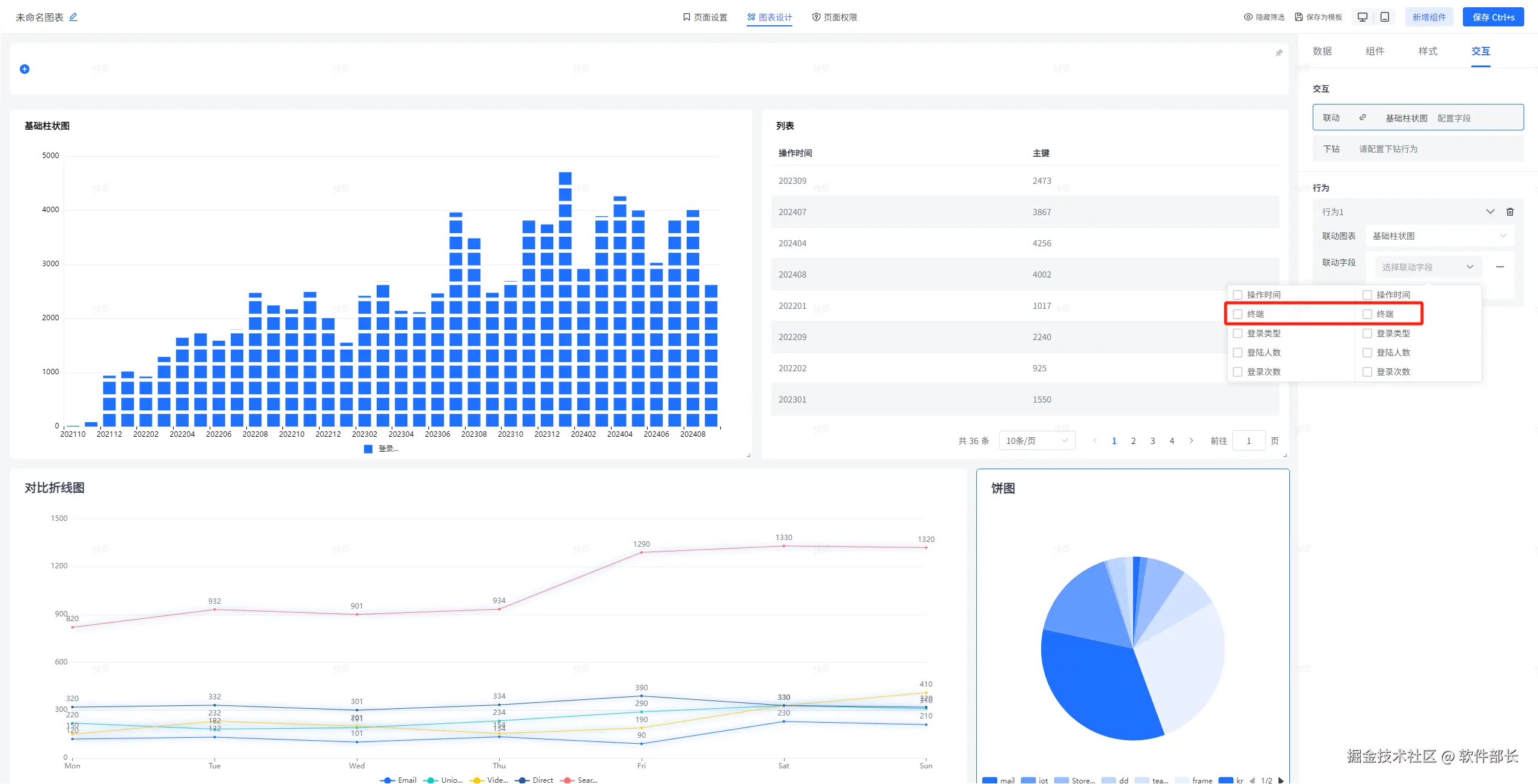The height and width of the screenshot is (784, 1538).
Task: Click the blue plus add filter icon
Action: (25, 69)
